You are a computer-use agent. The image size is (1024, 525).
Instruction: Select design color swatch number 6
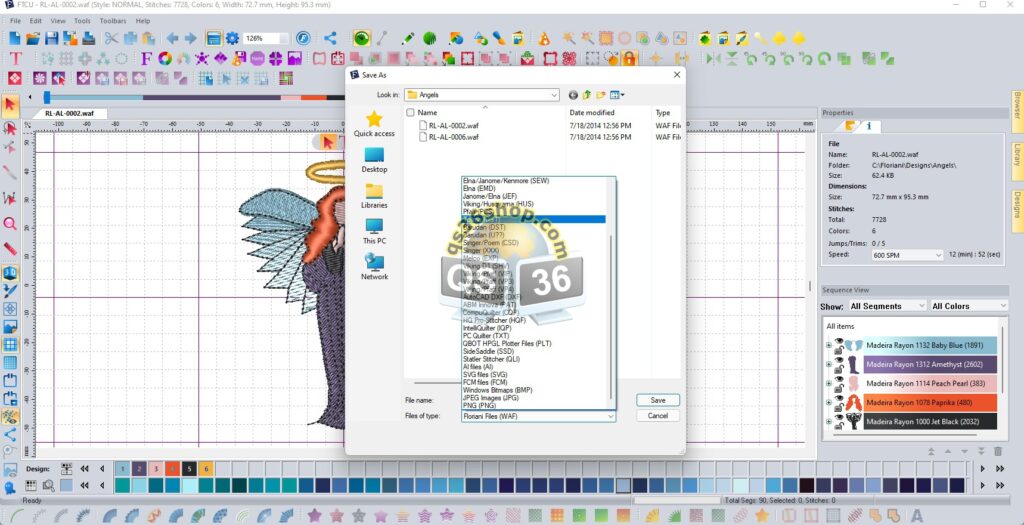coord(205,468)
